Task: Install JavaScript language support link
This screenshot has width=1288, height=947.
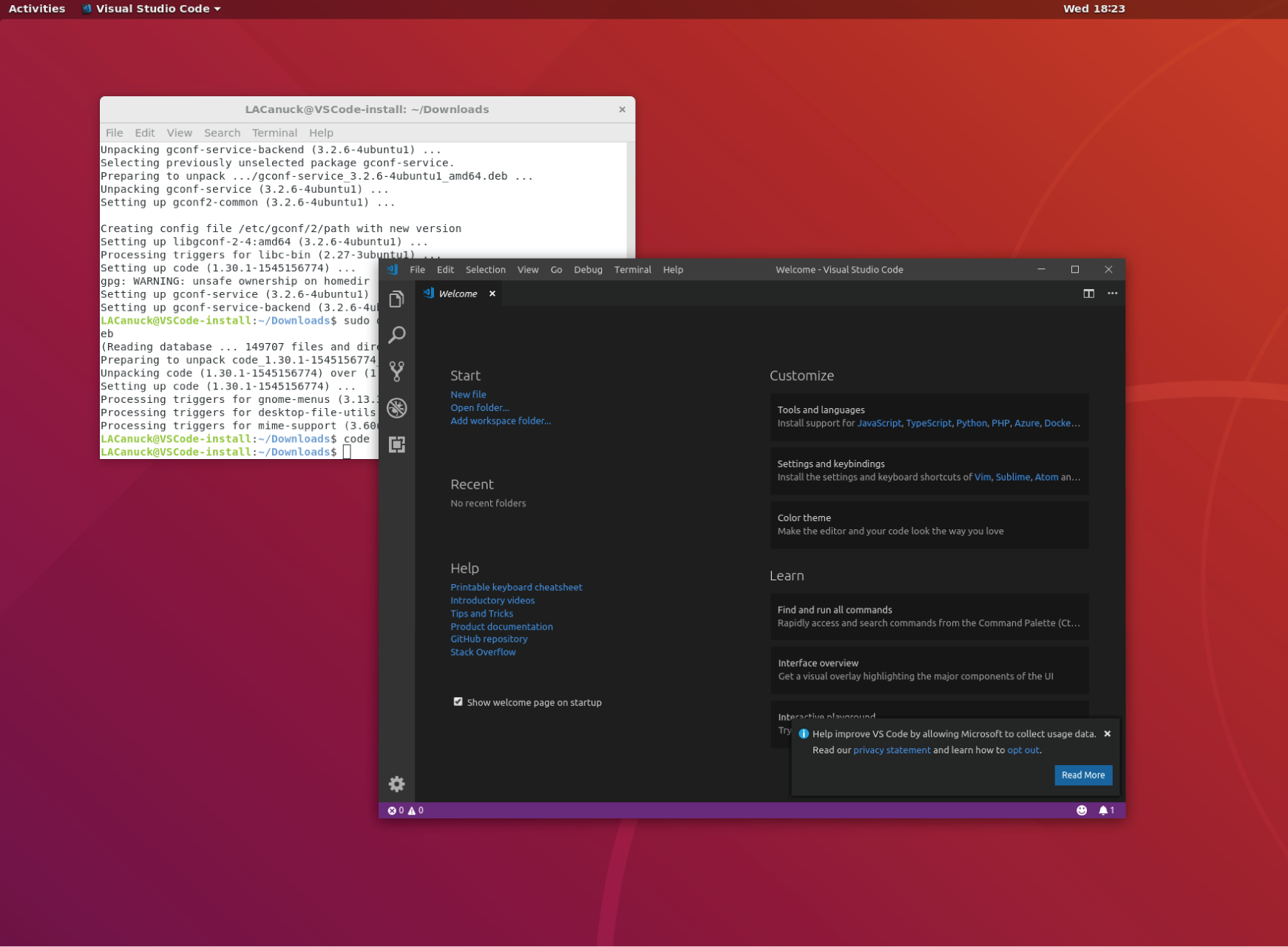Action: tap(879, 423)
